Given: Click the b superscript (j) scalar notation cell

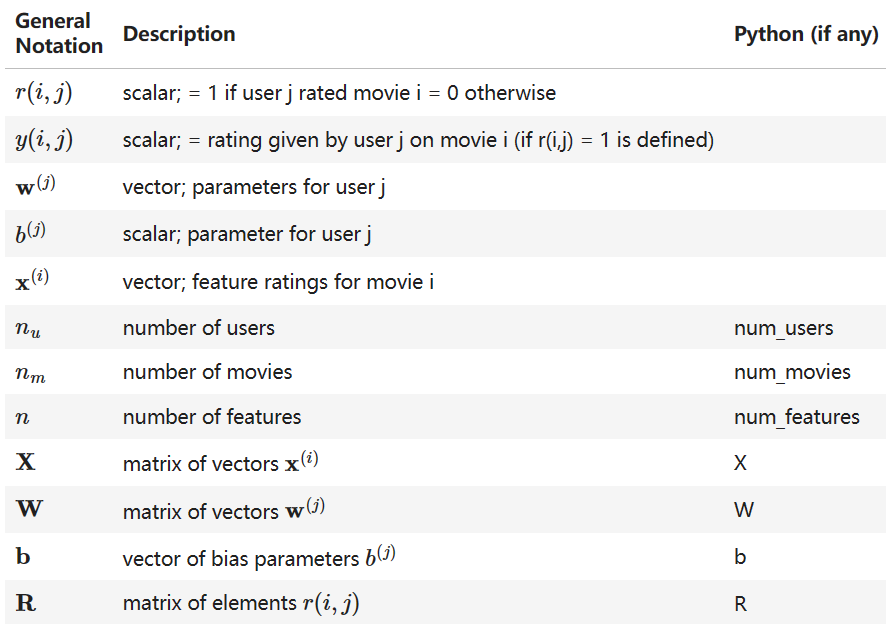Looking at the screenshot, I should coord(31,234).
